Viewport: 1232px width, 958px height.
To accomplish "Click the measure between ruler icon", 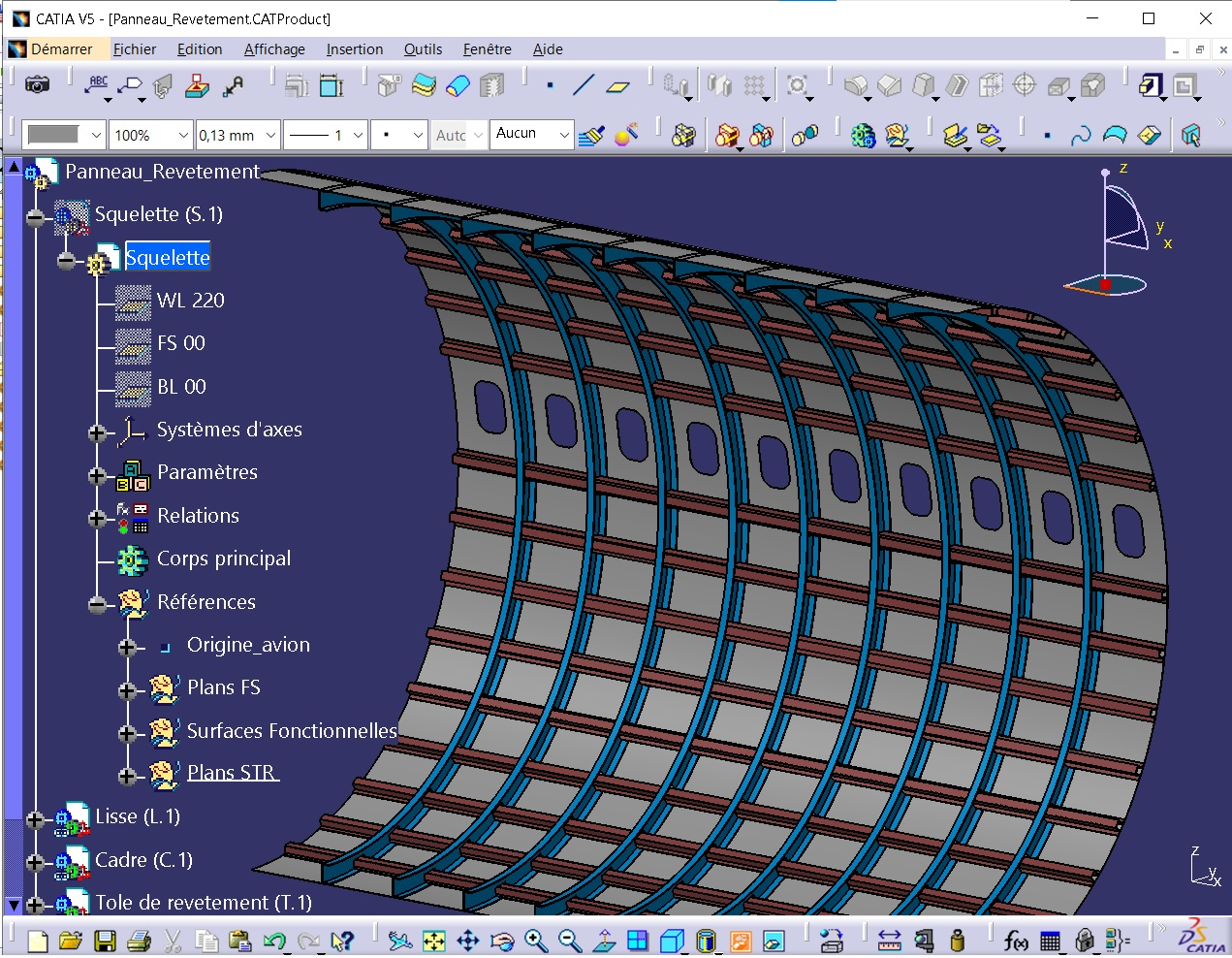I will [x=889, y=940].
